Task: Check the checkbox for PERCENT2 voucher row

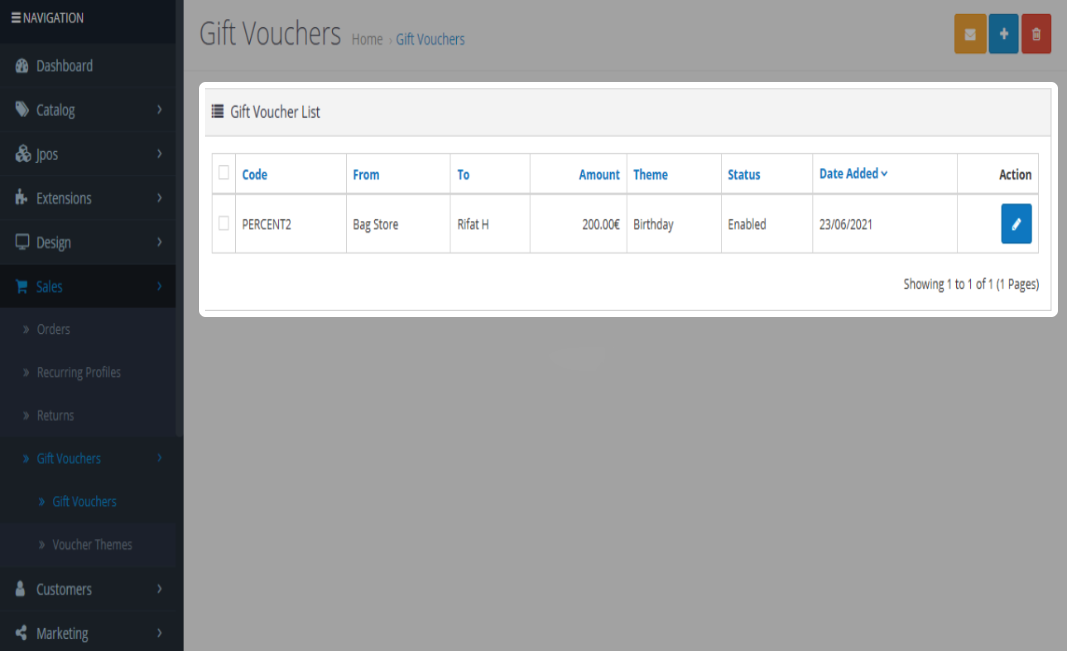Action: [224, 223]
